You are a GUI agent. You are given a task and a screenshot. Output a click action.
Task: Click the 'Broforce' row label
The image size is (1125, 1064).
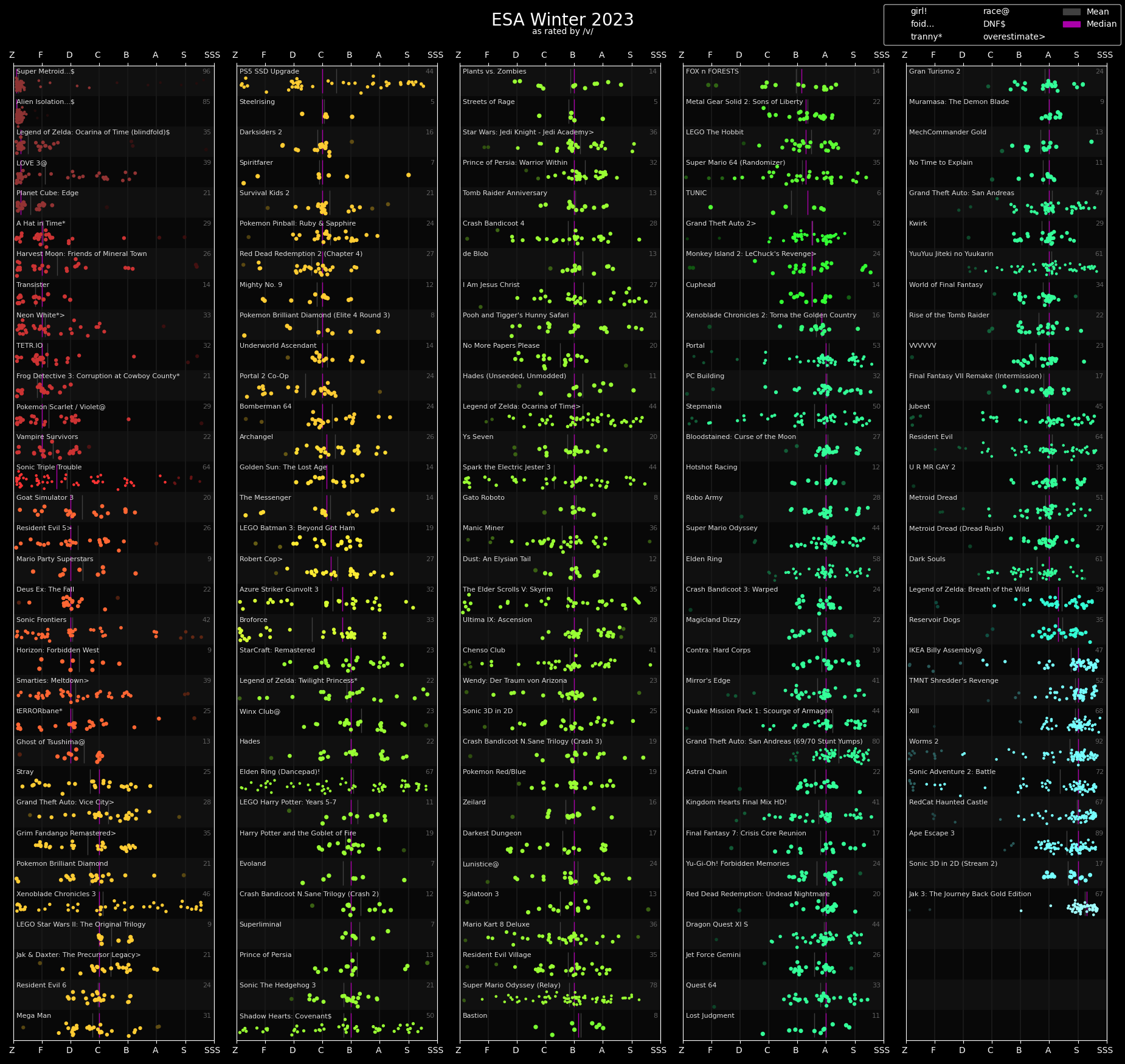[x=254, y=620]
